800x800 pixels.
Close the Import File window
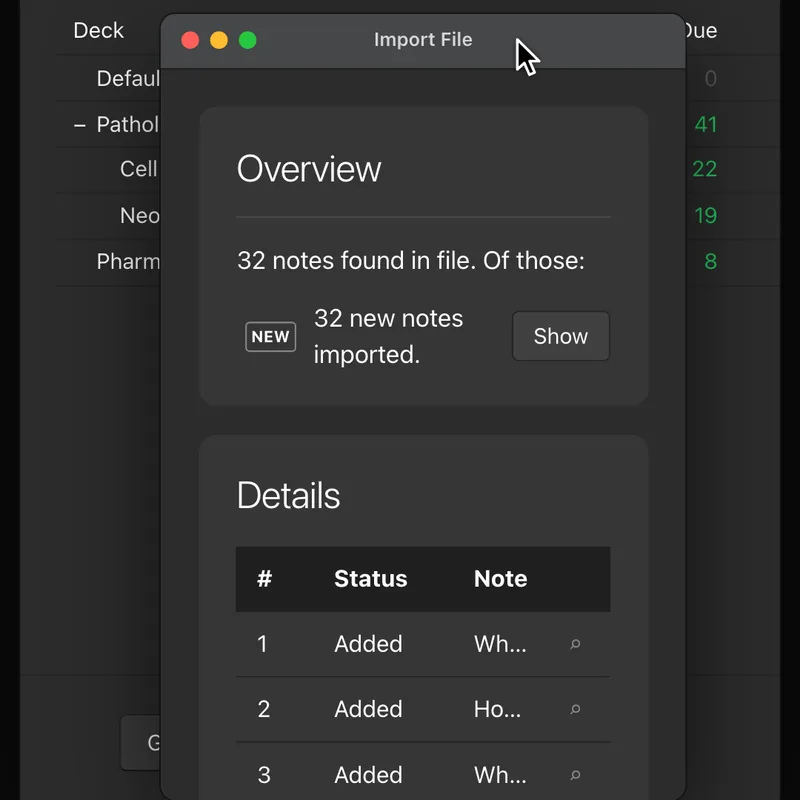pyautogui.click(x=190, y=40)
